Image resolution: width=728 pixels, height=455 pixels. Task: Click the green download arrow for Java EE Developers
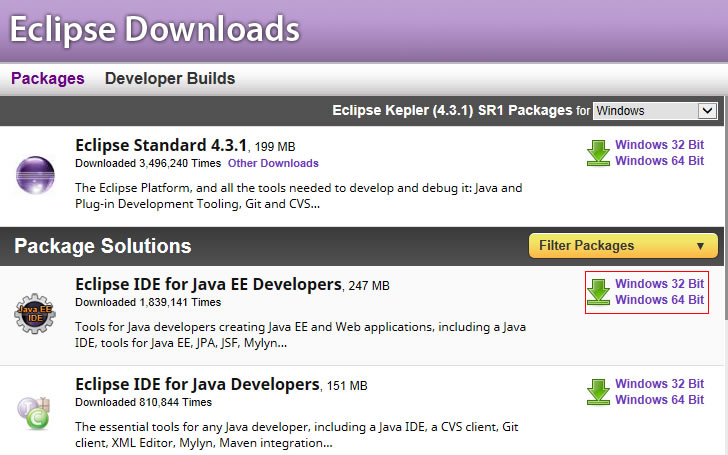598,292
